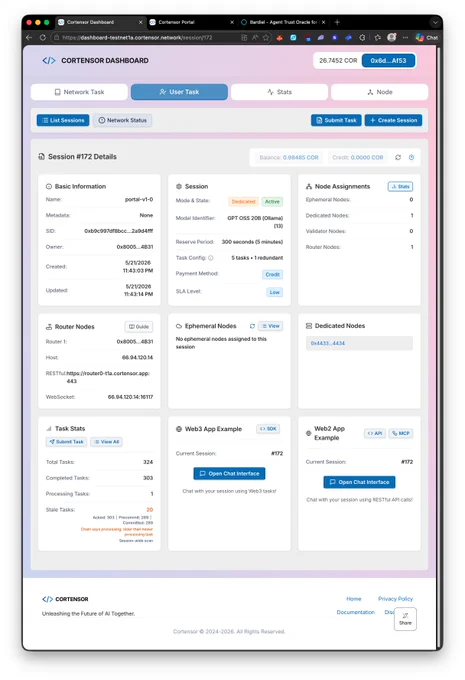The width and height of the screenshot is (465, 680).
Task: Open the footer Home link
Action: tap(354, 599)
